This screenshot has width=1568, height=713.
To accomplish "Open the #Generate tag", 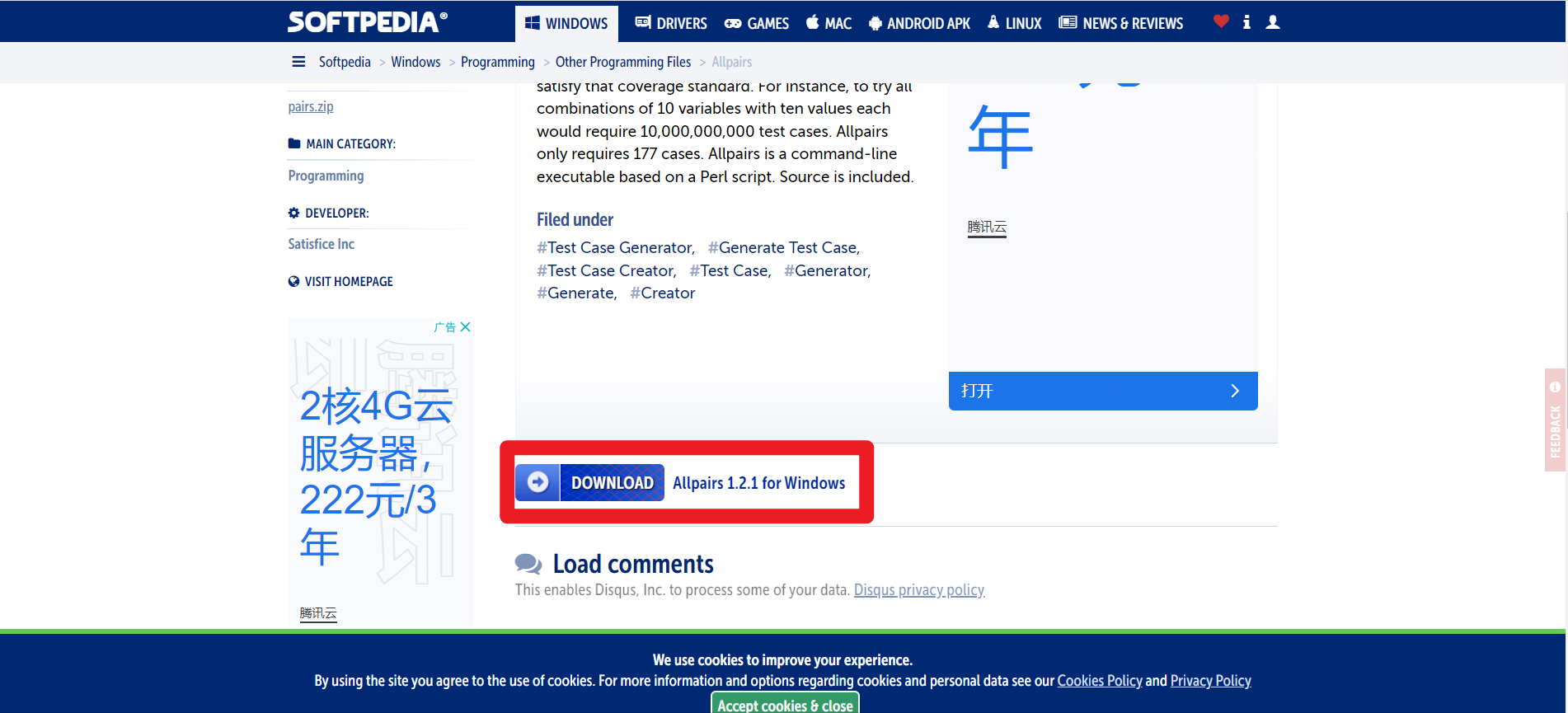I will pyautogui.click(x=577, y=293).
